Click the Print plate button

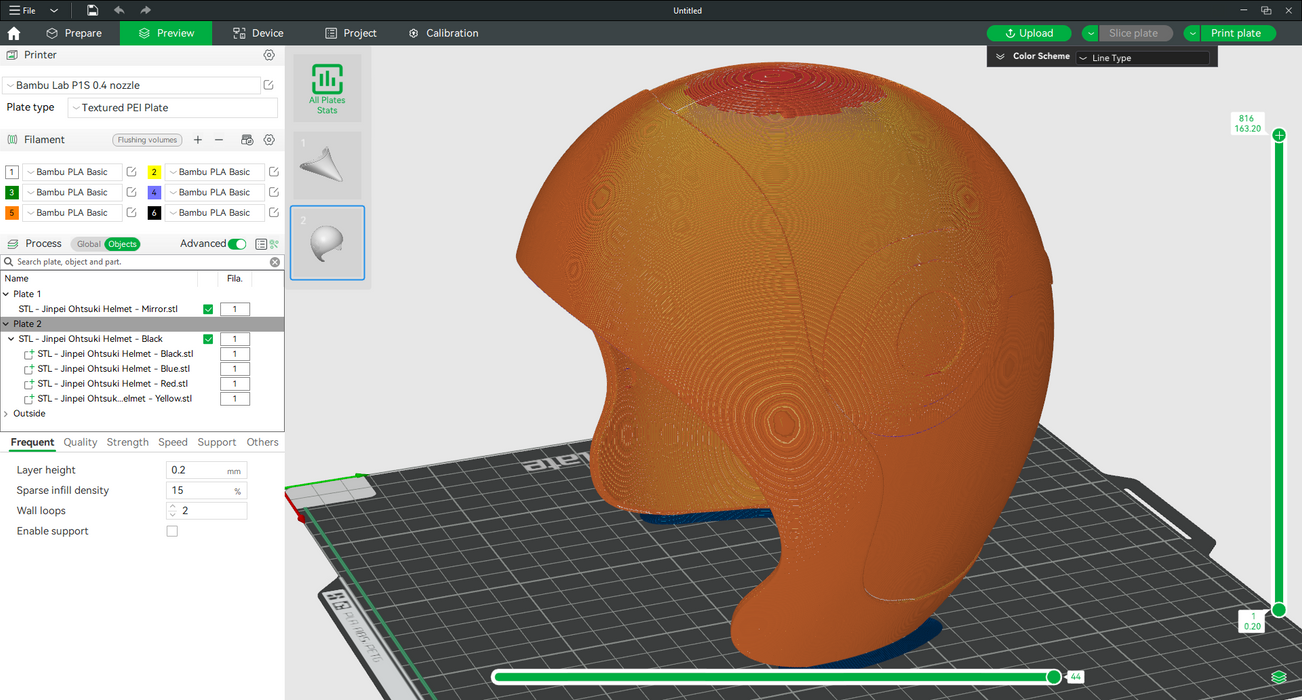[1236, 33]
